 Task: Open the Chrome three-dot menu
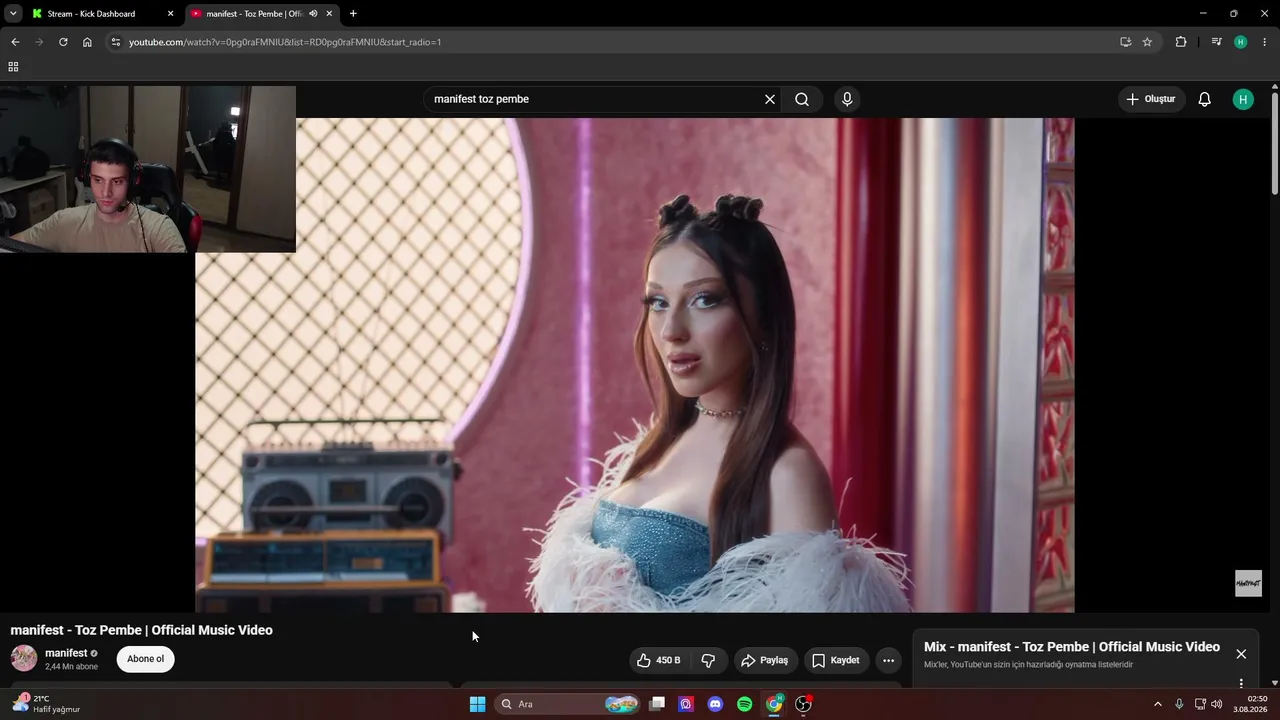pyautogui.click(x=1265, y=42)
